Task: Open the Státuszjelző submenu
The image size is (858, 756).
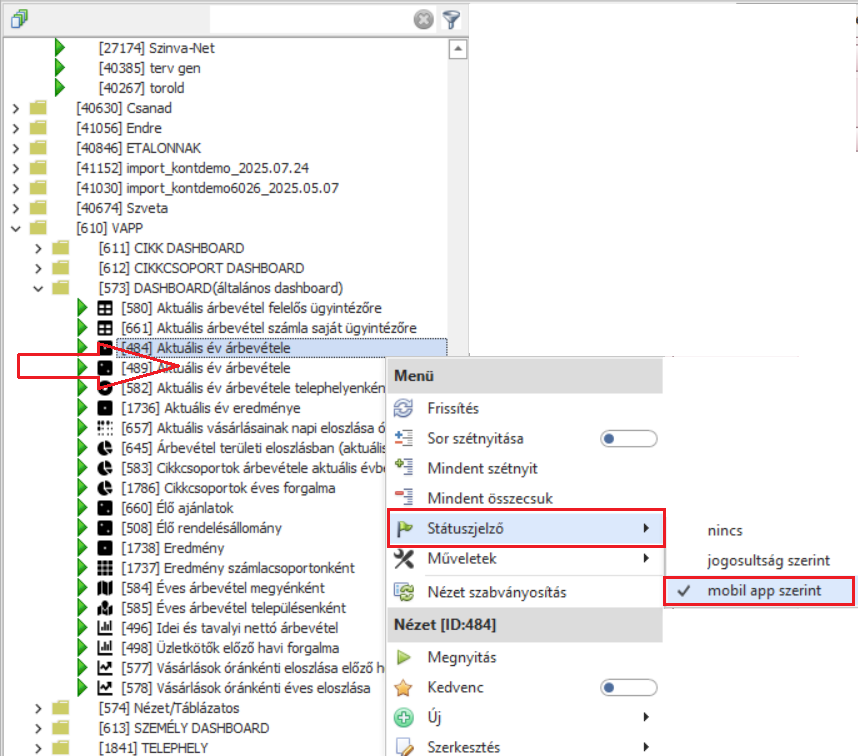Action: click(524, 528)
